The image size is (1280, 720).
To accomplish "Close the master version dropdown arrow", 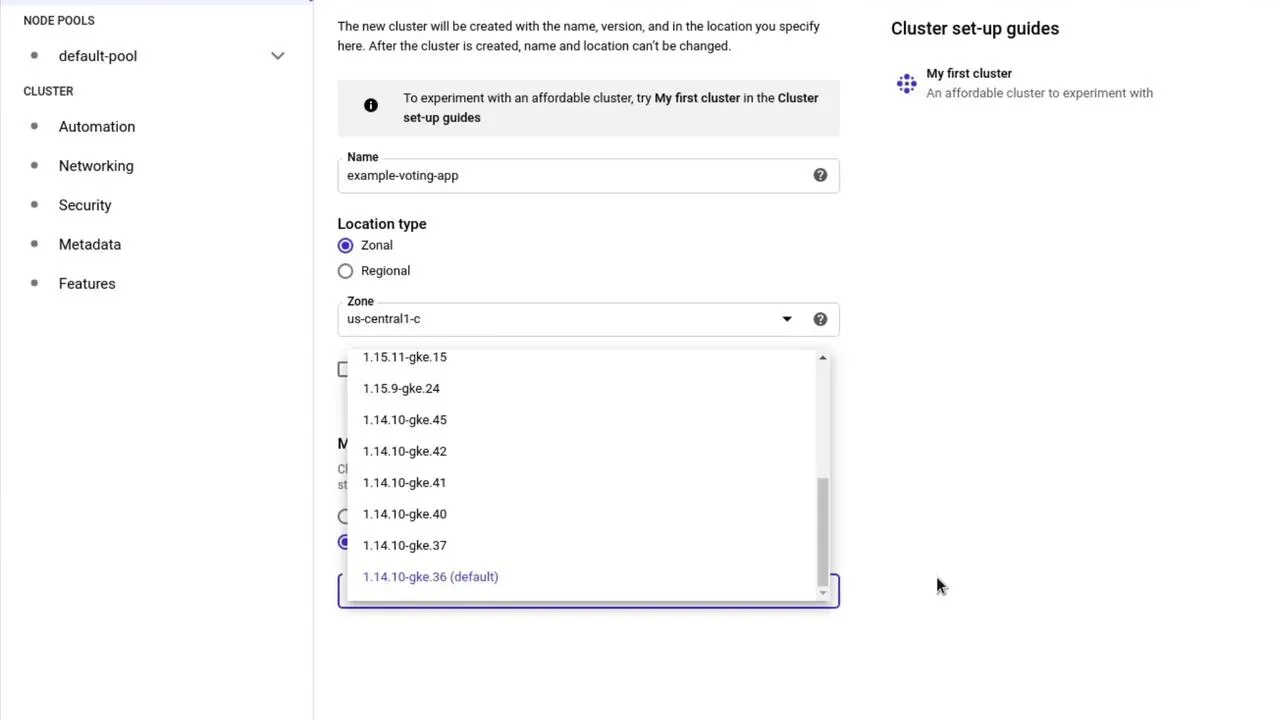I will pyautogui.click(x=822, y=591).
